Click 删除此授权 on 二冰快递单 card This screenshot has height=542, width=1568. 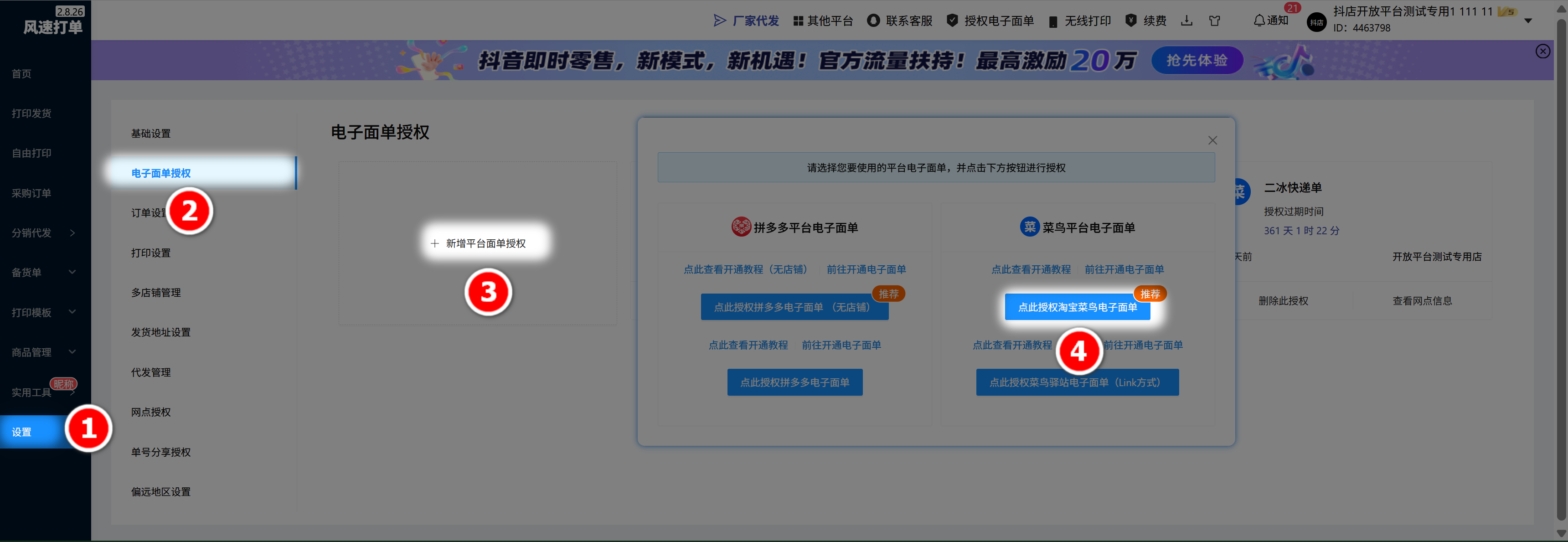coord(1283,301)
